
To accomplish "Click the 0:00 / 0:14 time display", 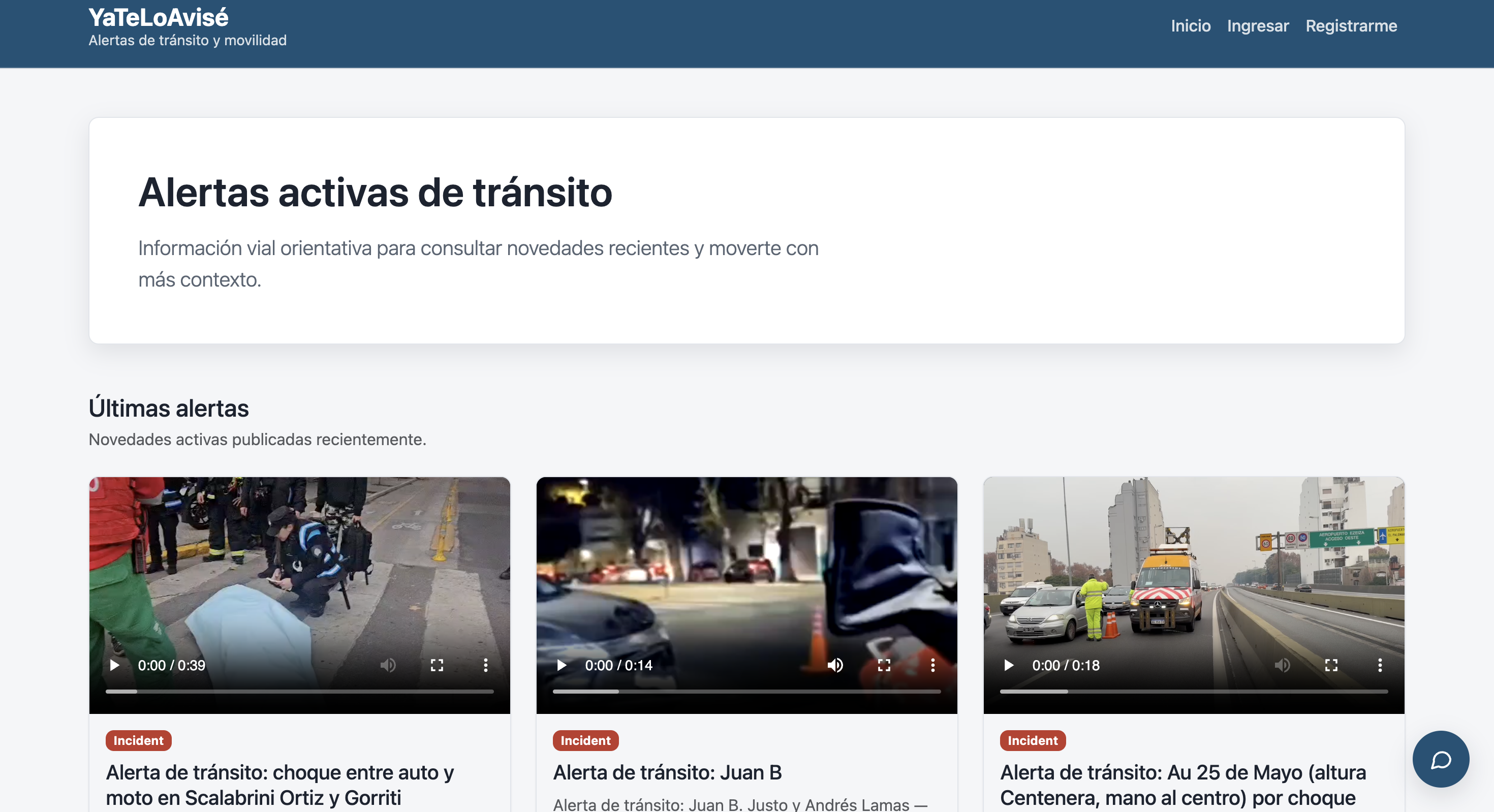I will (619, 665).
